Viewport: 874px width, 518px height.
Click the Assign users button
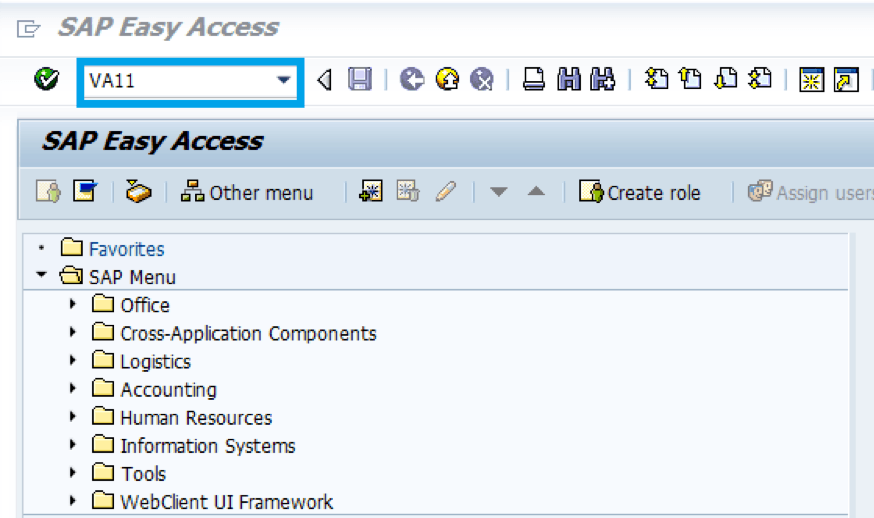[810, 193]
